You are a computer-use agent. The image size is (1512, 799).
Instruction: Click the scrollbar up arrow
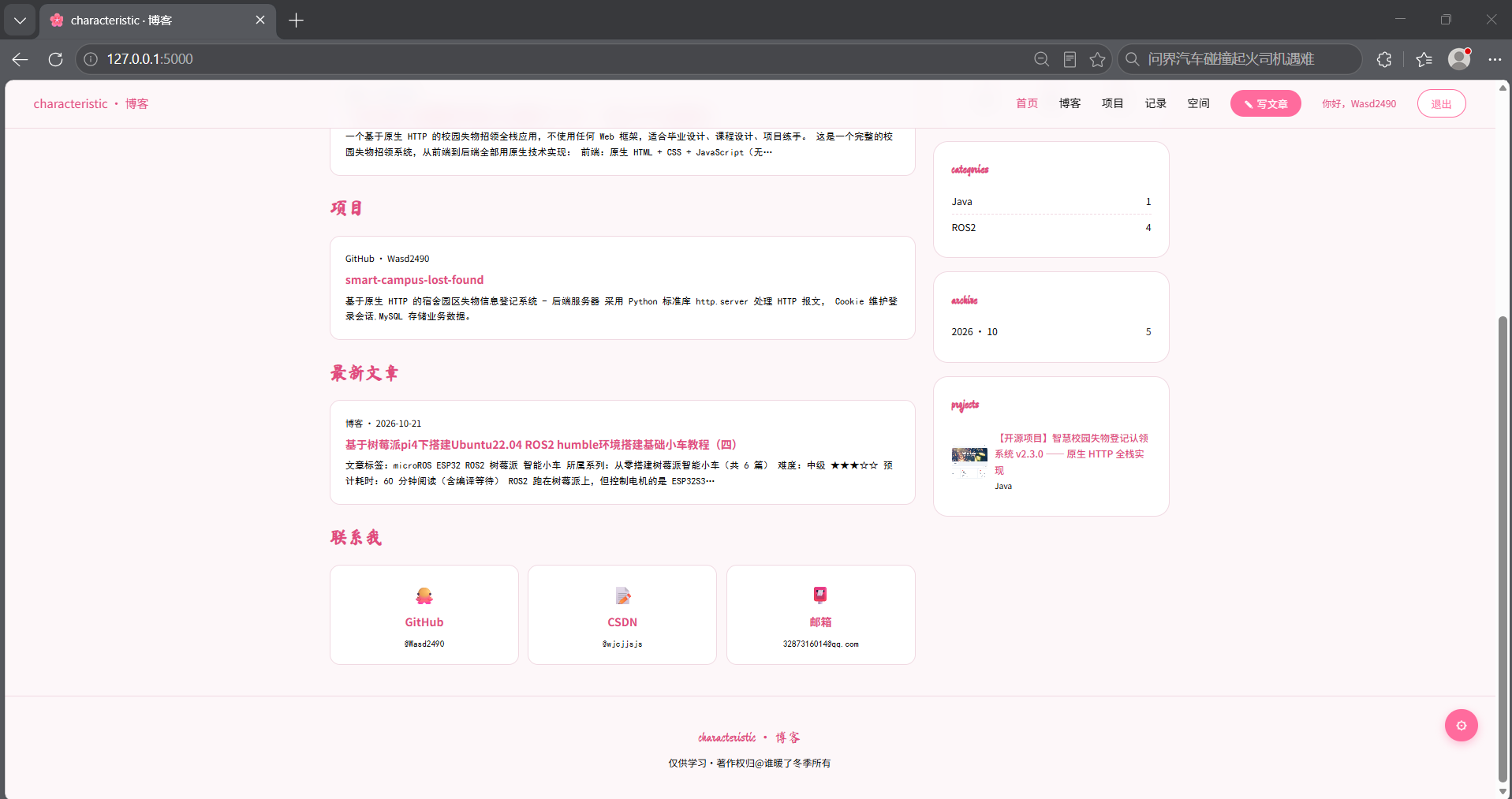pos(1503,87)
